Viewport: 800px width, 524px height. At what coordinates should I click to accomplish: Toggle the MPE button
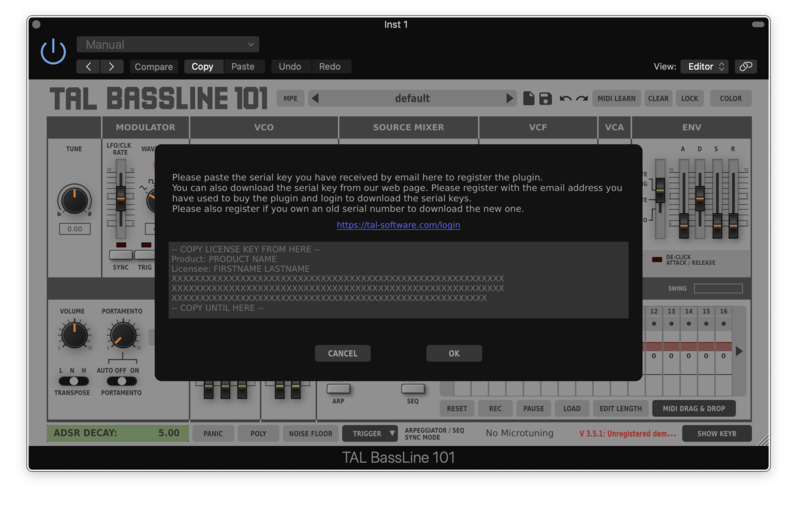pyautogui.click(x=290, y=98)
